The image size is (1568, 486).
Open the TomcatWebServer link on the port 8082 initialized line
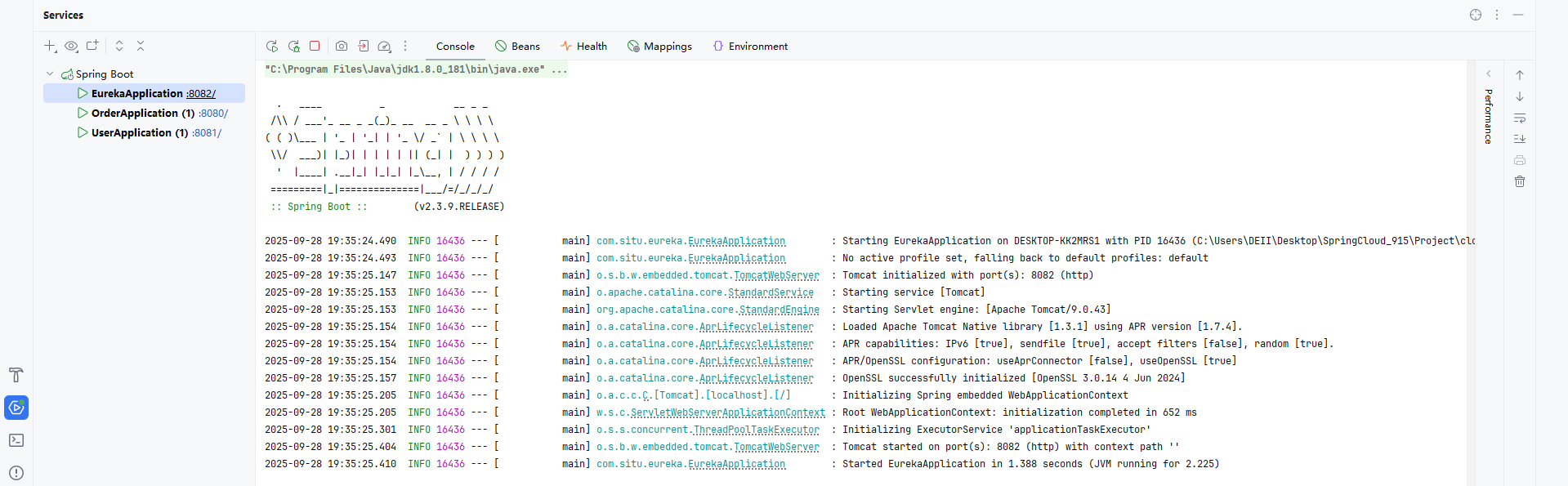776,275
